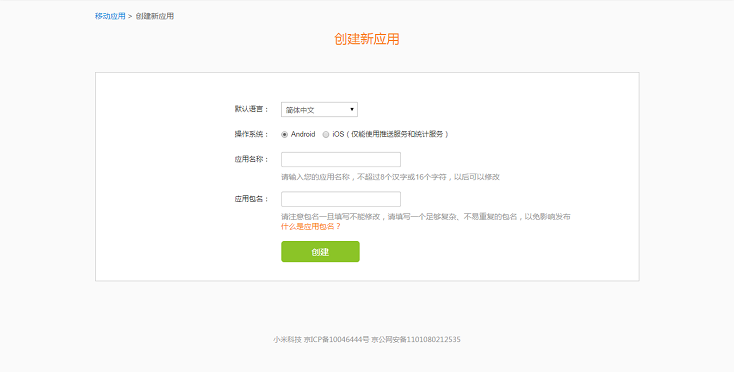Screen dimensions: 734x372
Task: Click the 小米科技 ICP footer text
Action: 367,340
